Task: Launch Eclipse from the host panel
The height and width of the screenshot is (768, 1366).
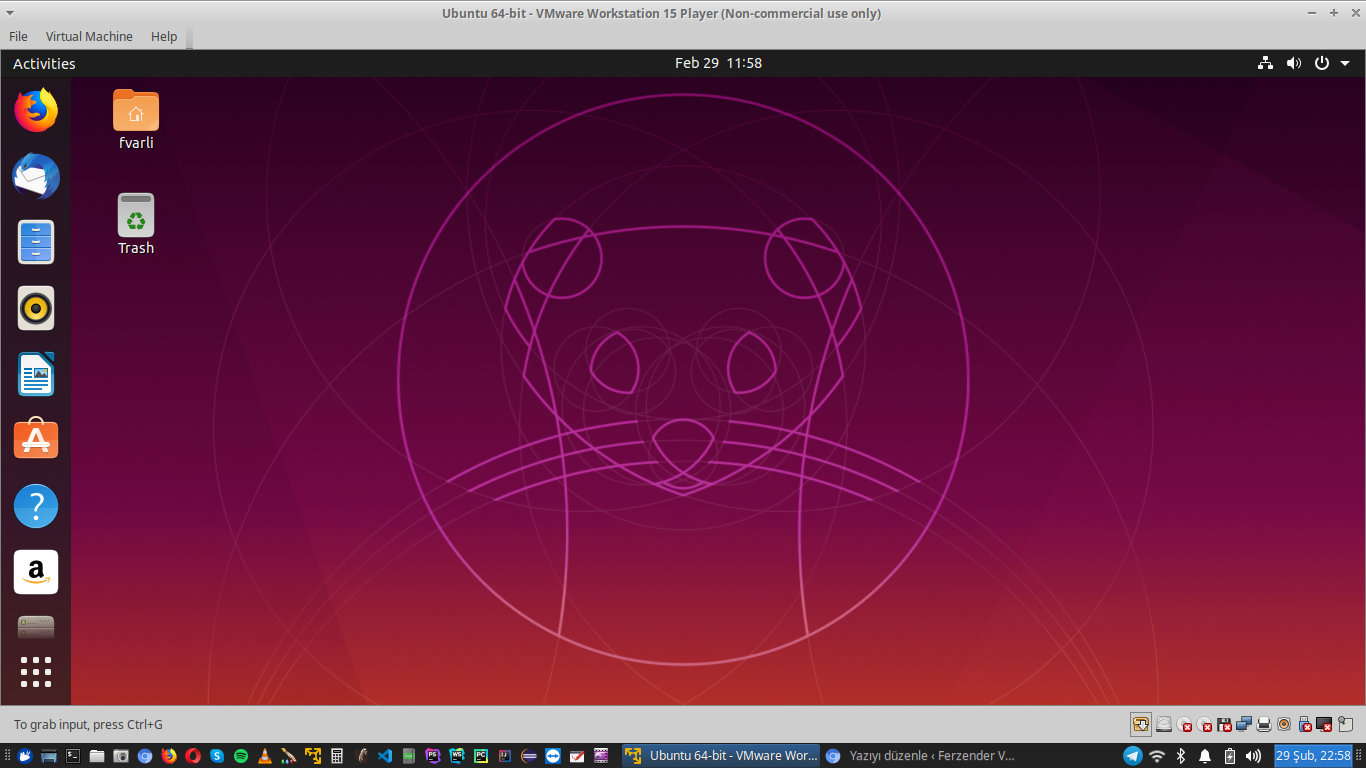Action: pos(529,756)
